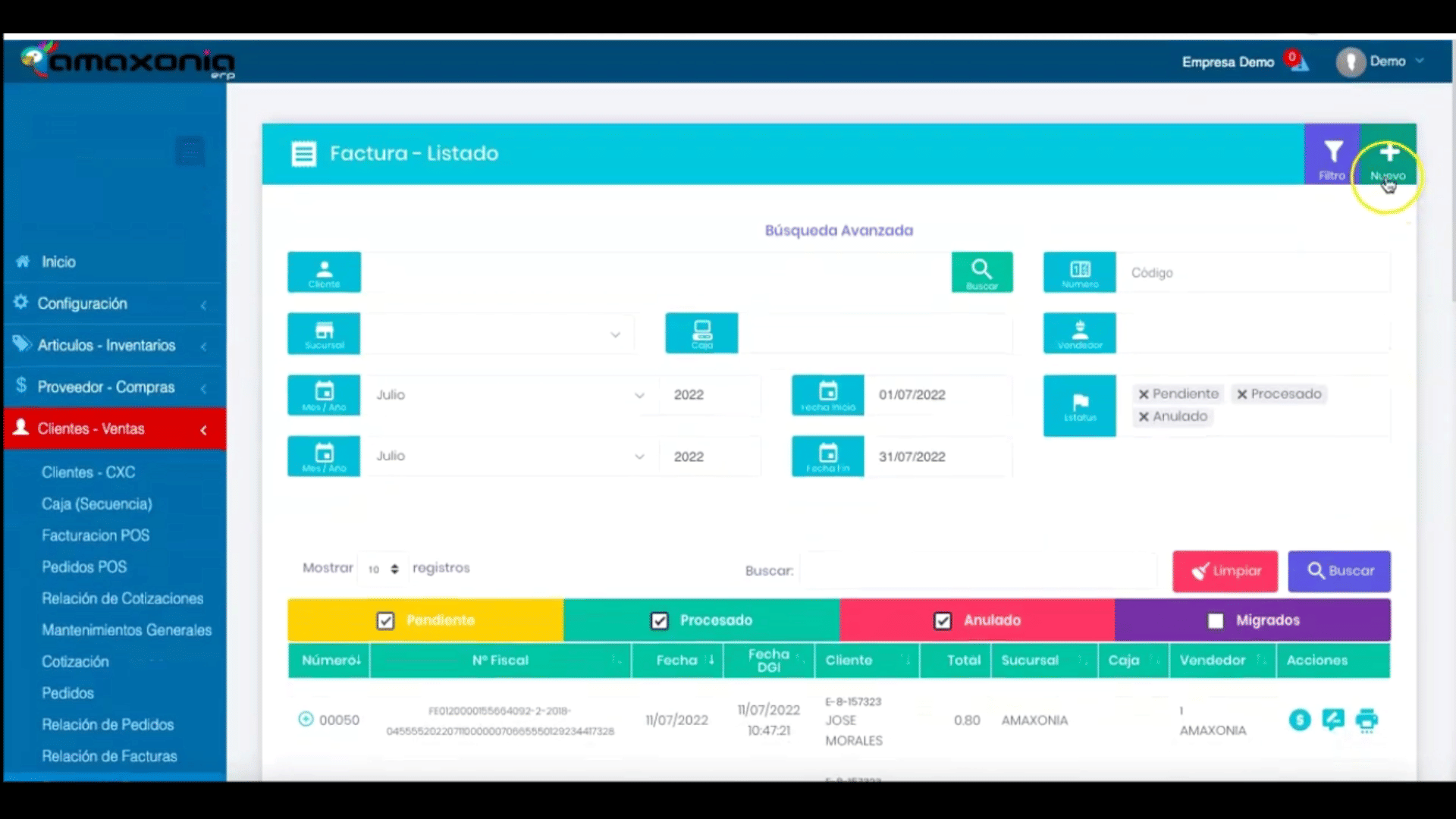Click the print icon for invoice 00050
This screenshot has width=1456, height=819.
coord(1367,720)
